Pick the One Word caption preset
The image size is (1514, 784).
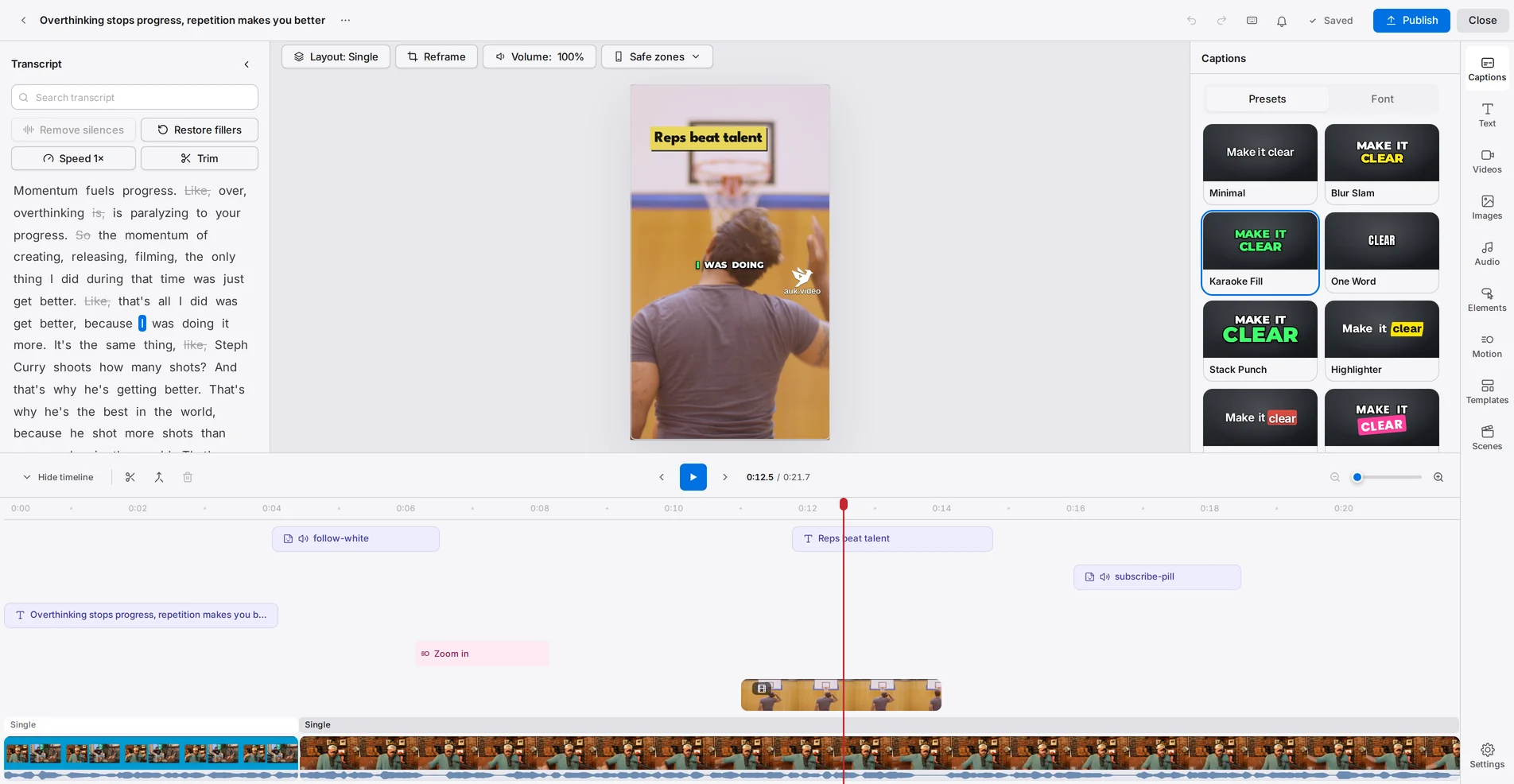[1382, 252]
